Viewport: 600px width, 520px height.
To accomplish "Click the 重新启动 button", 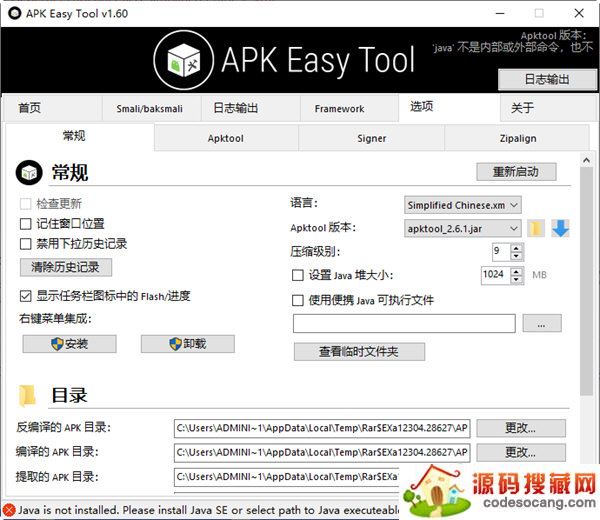I will pyautogui.click(x=516, y=172).
